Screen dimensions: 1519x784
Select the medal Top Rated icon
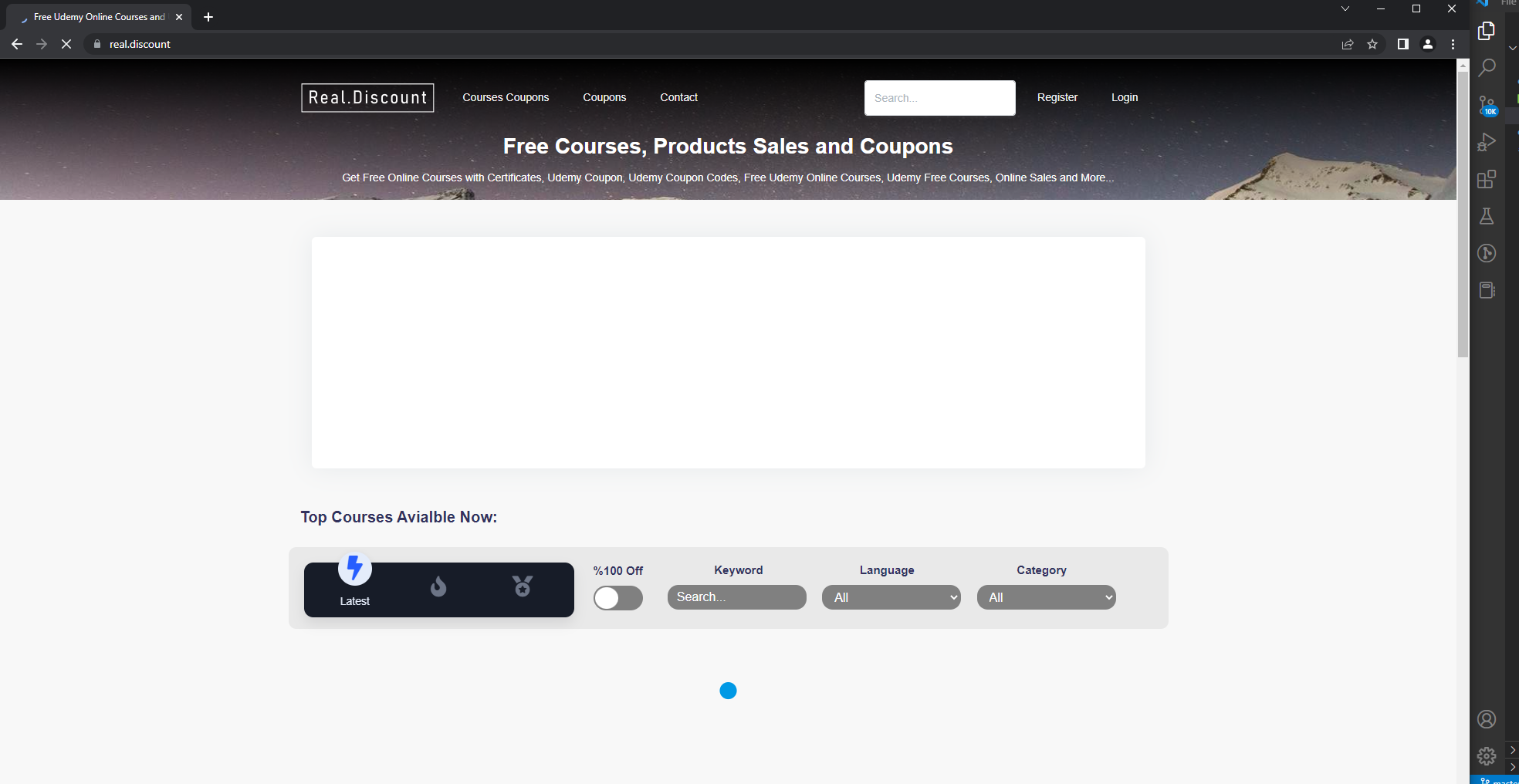[522, 586]
